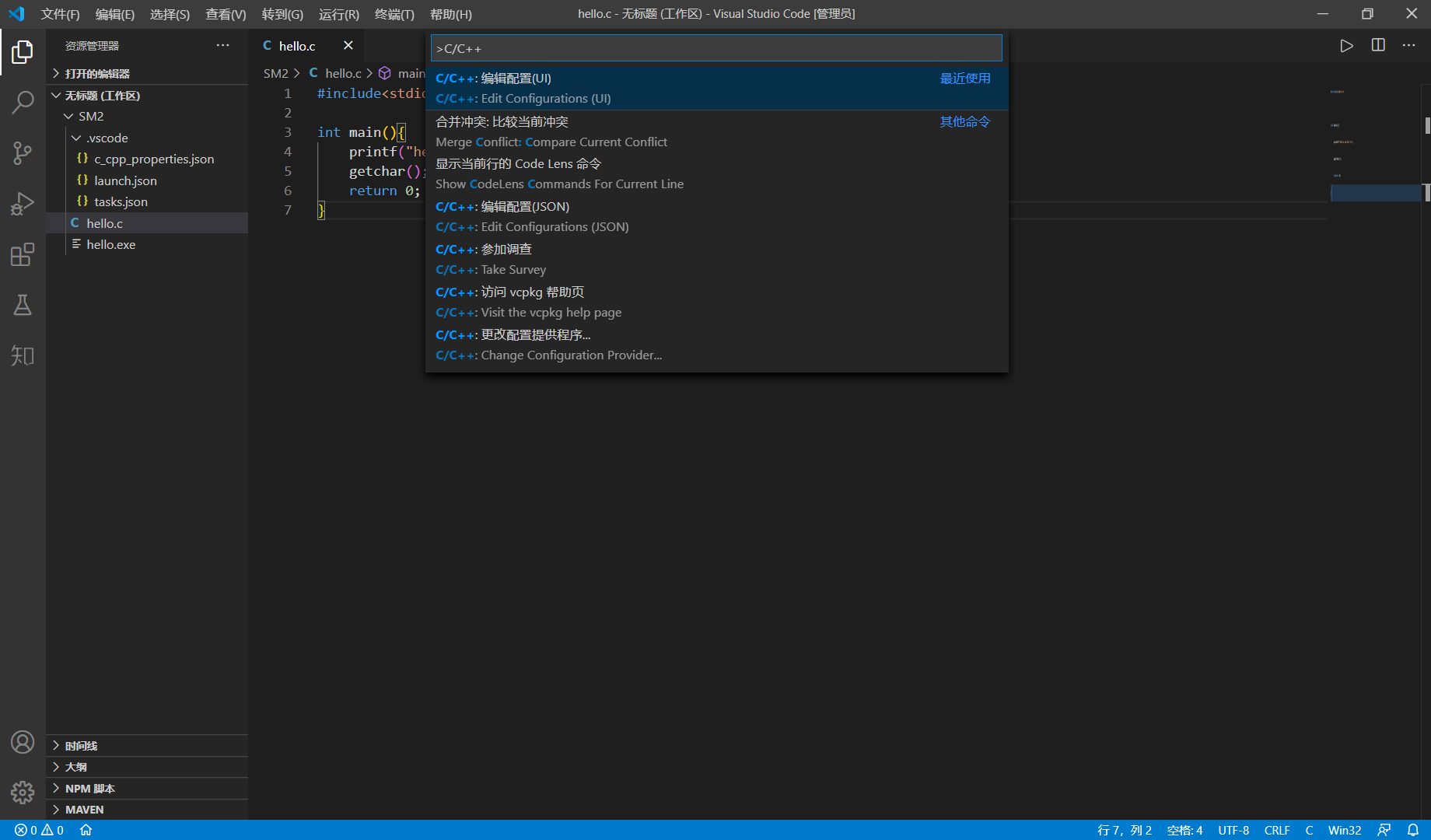Open the Accounts icon
Screen dimensions: 1431x840
(23, 742)
